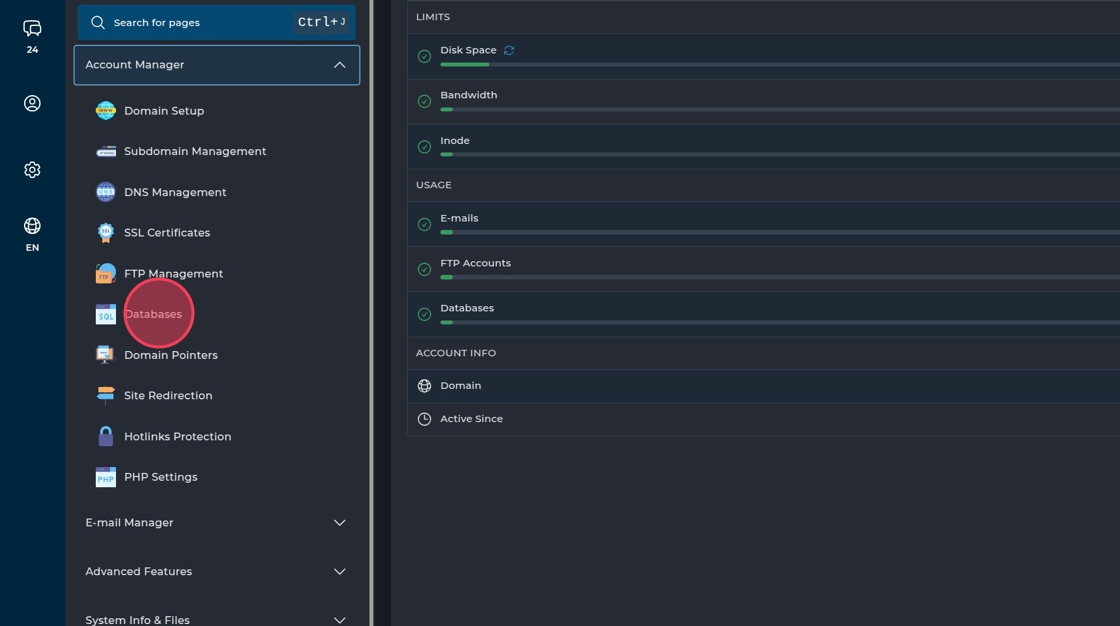Open Site Redirection link

coord(168,396)
